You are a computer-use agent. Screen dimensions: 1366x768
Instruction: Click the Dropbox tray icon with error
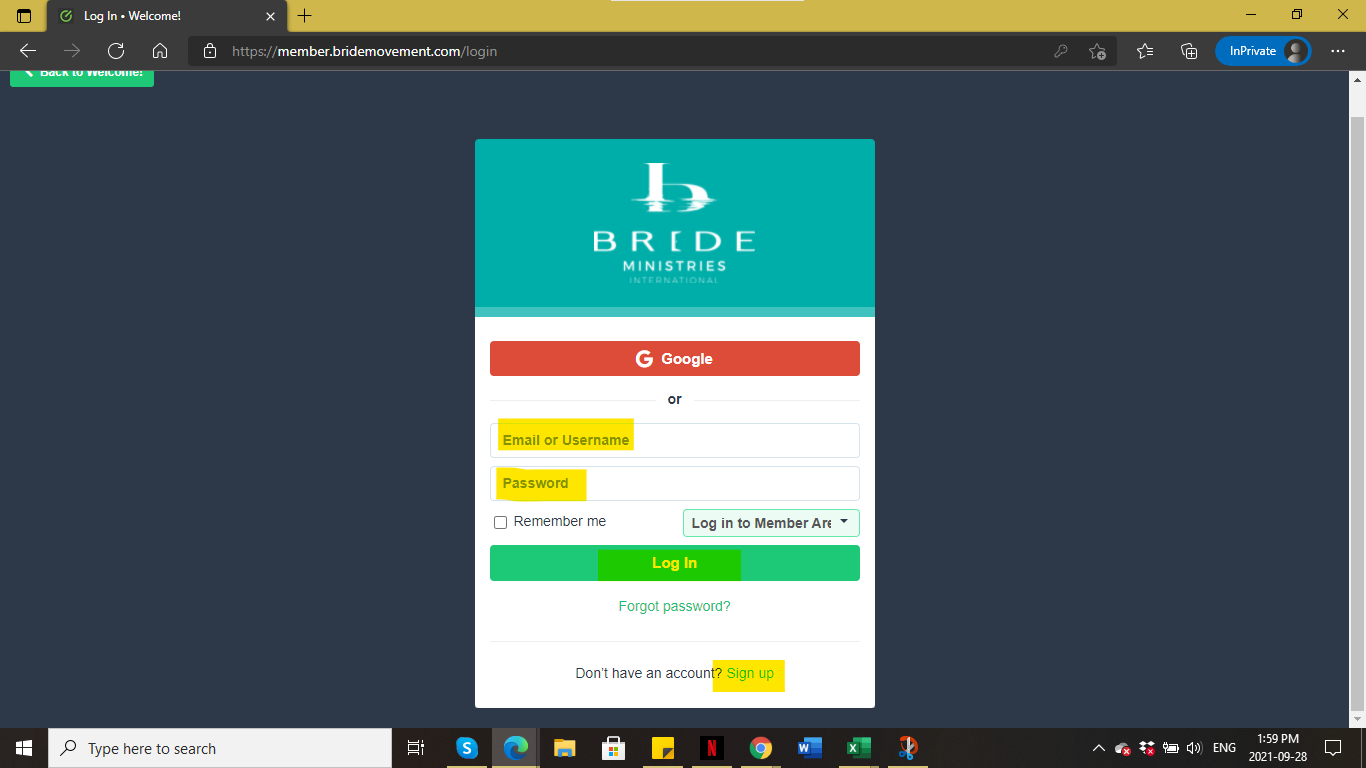tap(1147, 748)
